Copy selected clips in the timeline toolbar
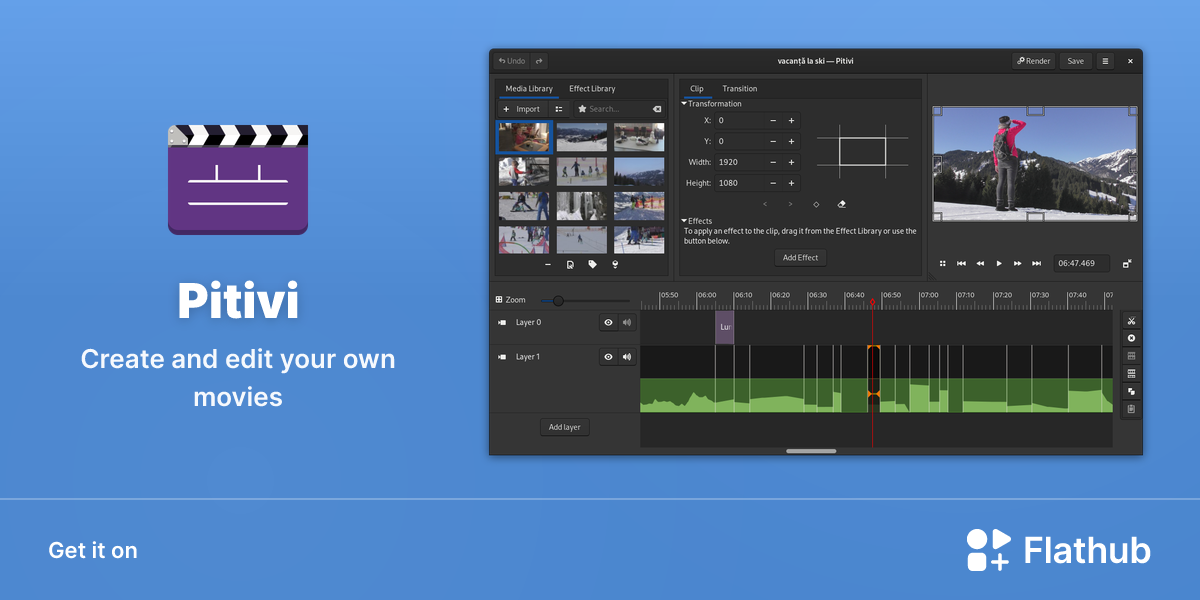The height and width of the screenshot is (600, 1200). (x=1131, y=392)
